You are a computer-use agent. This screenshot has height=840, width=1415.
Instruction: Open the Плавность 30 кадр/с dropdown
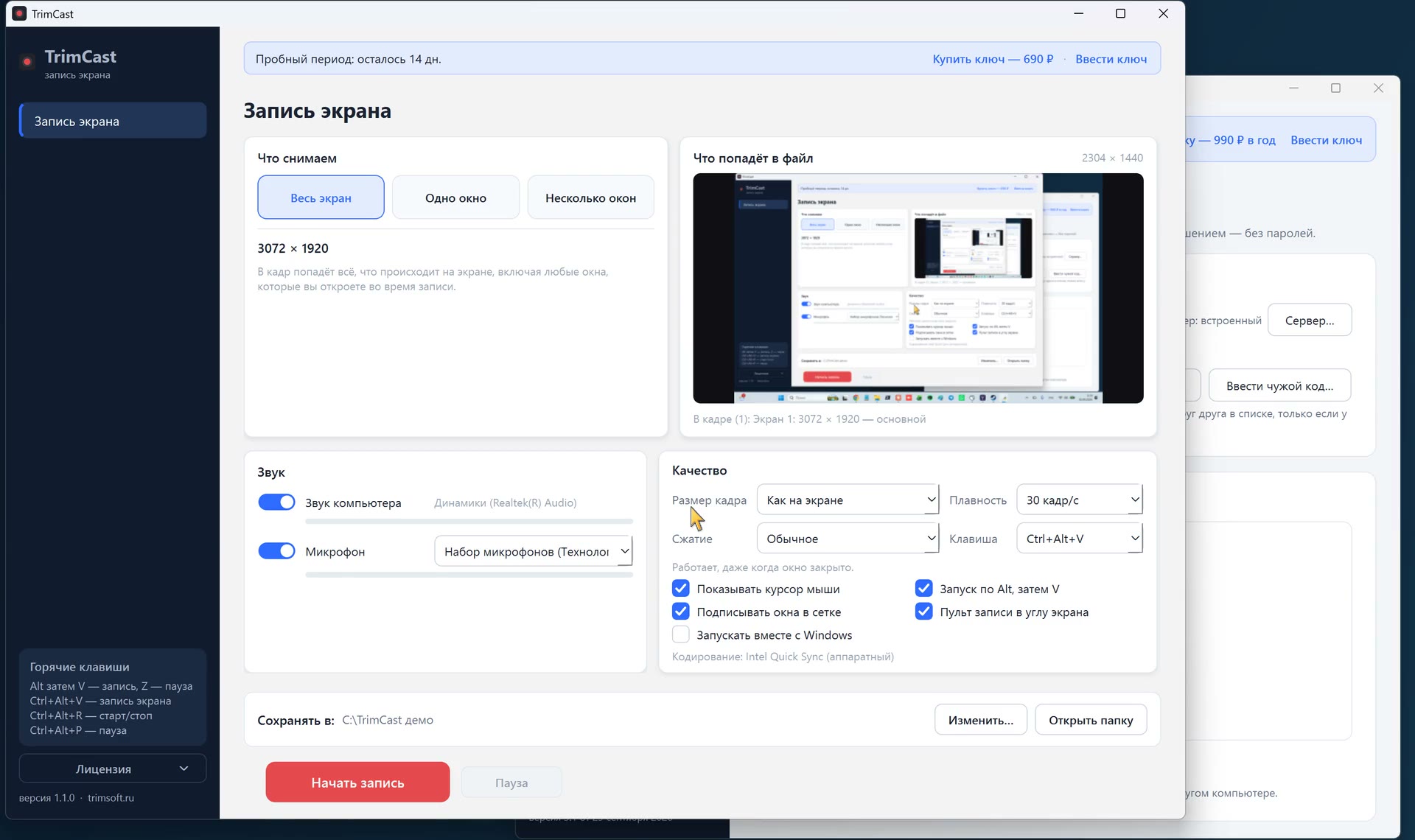click(1079, 500)
